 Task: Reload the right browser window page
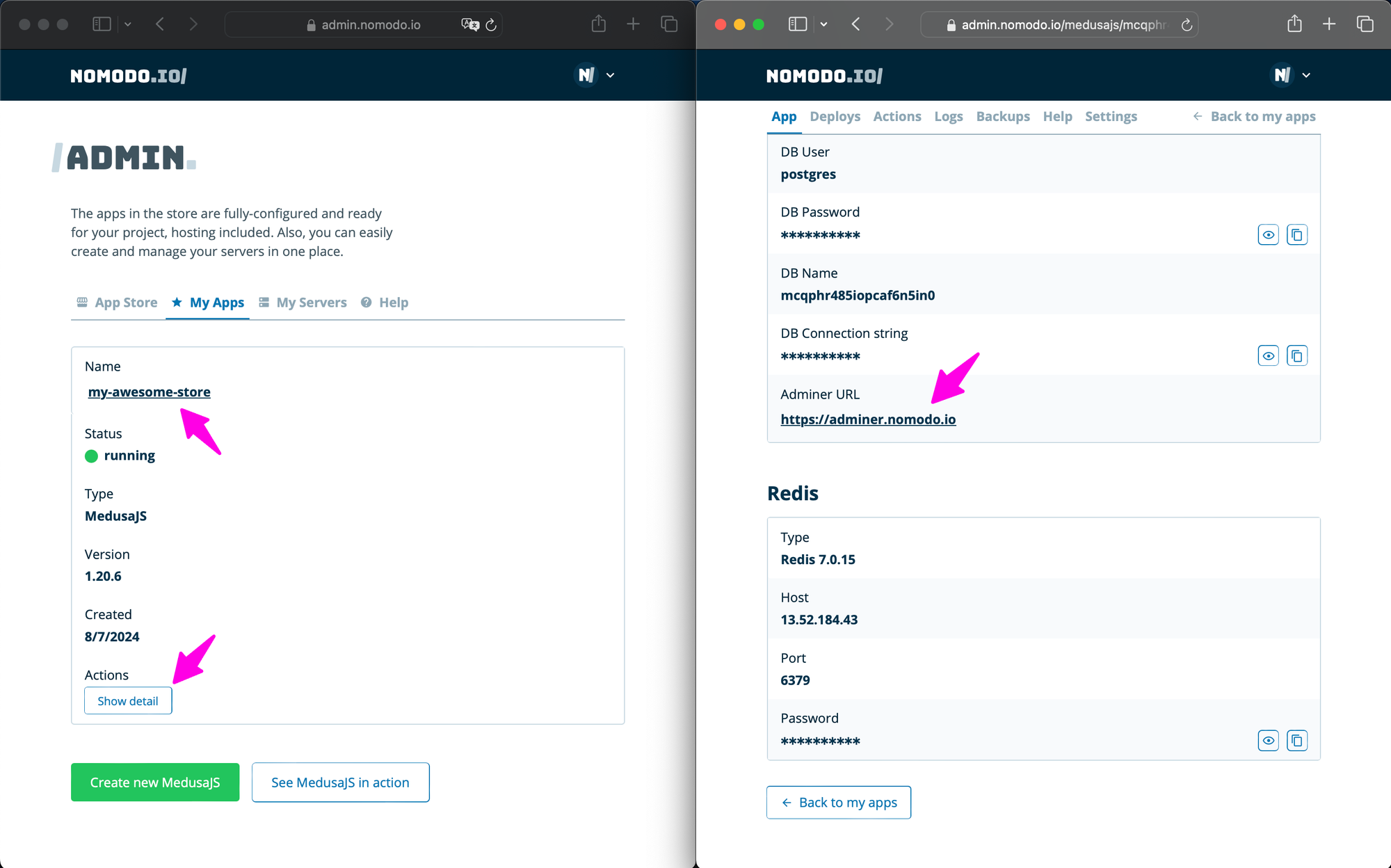pyautogui.click(x=1187, y=25)
